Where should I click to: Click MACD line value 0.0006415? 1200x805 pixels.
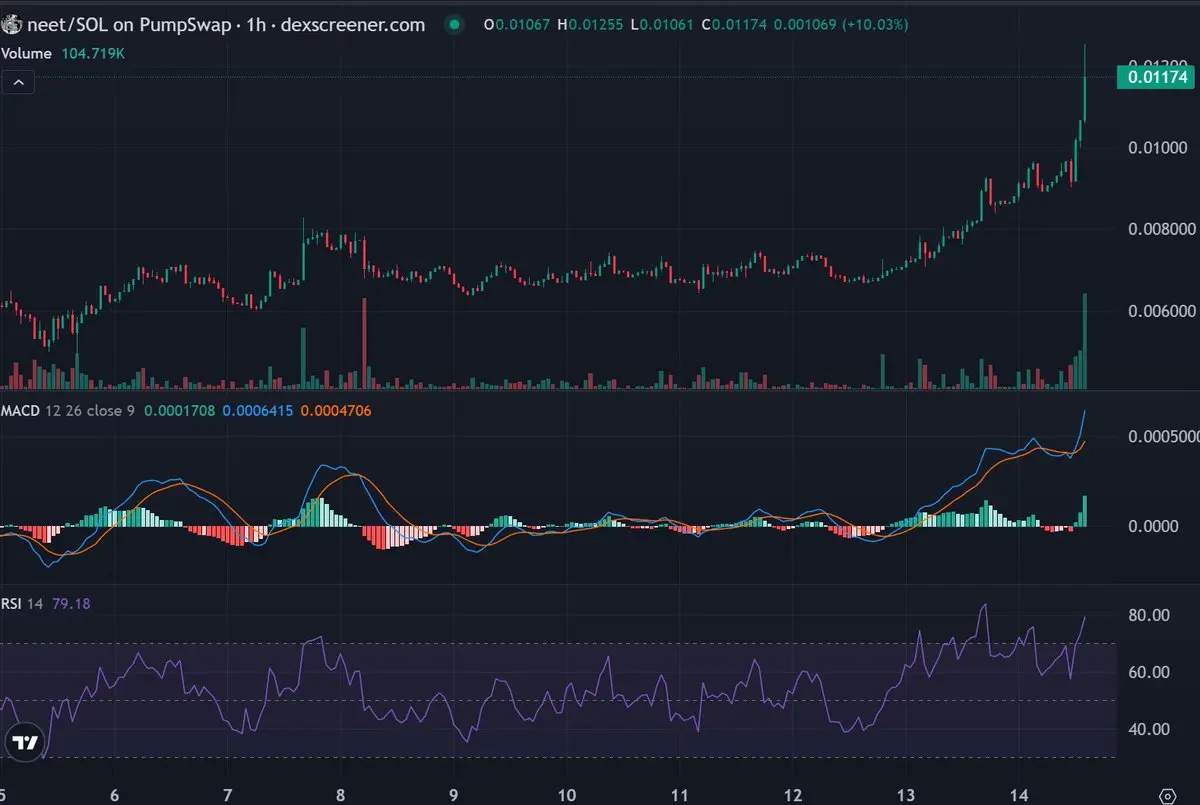(x=257, y=410)
